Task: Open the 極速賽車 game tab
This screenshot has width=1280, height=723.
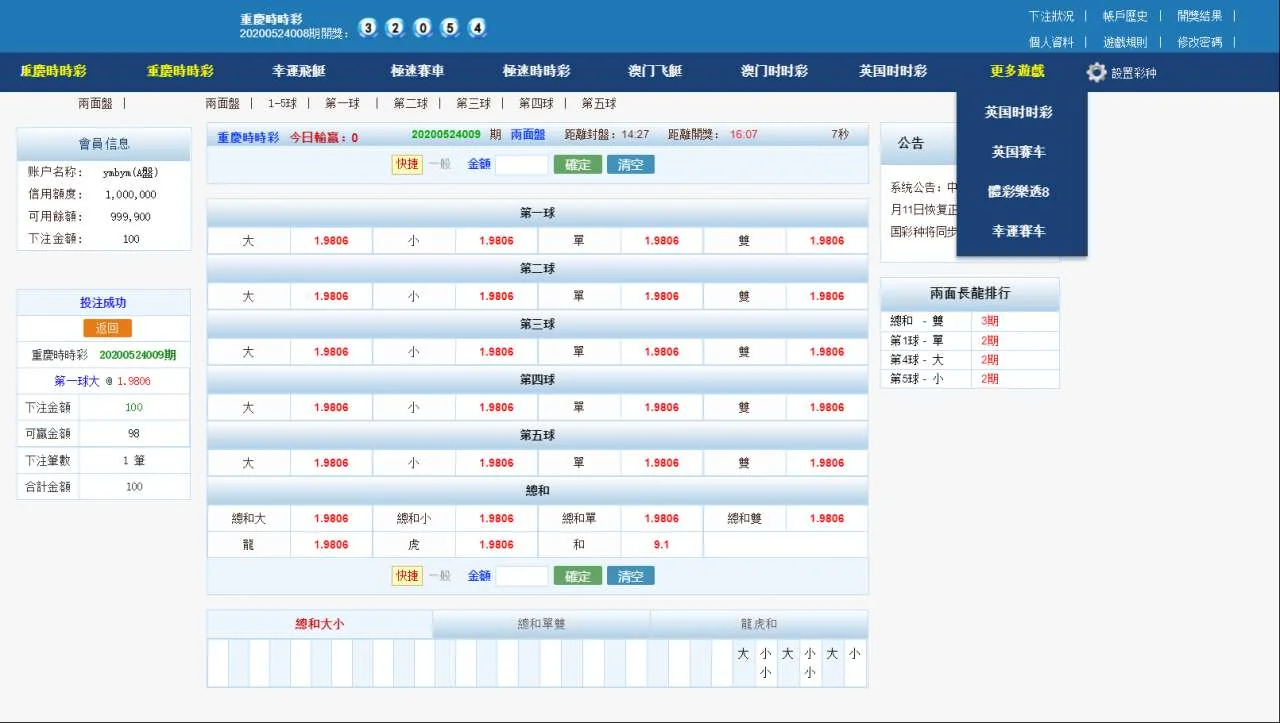Action: click(418, 71)
